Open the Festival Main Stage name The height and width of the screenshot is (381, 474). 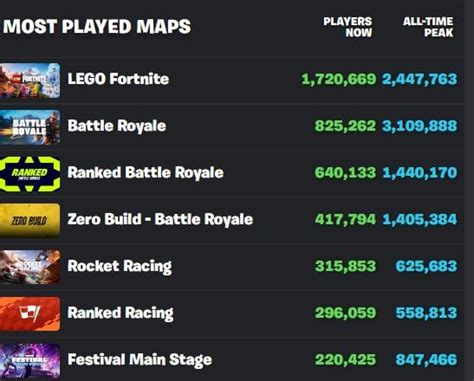140,360
